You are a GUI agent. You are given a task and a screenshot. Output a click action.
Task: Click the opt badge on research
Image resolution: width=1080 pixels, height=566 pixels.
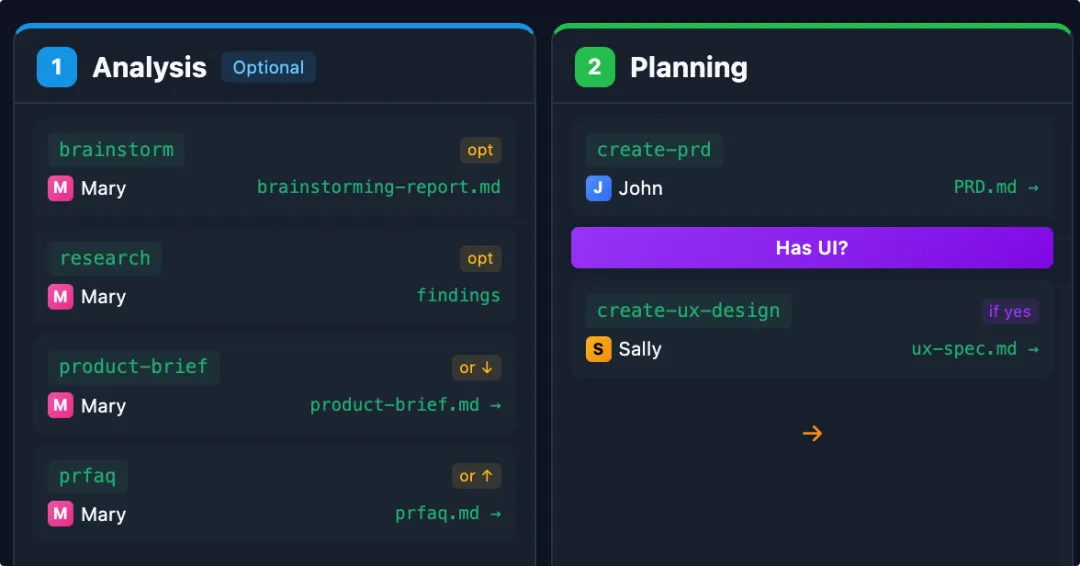480,258
